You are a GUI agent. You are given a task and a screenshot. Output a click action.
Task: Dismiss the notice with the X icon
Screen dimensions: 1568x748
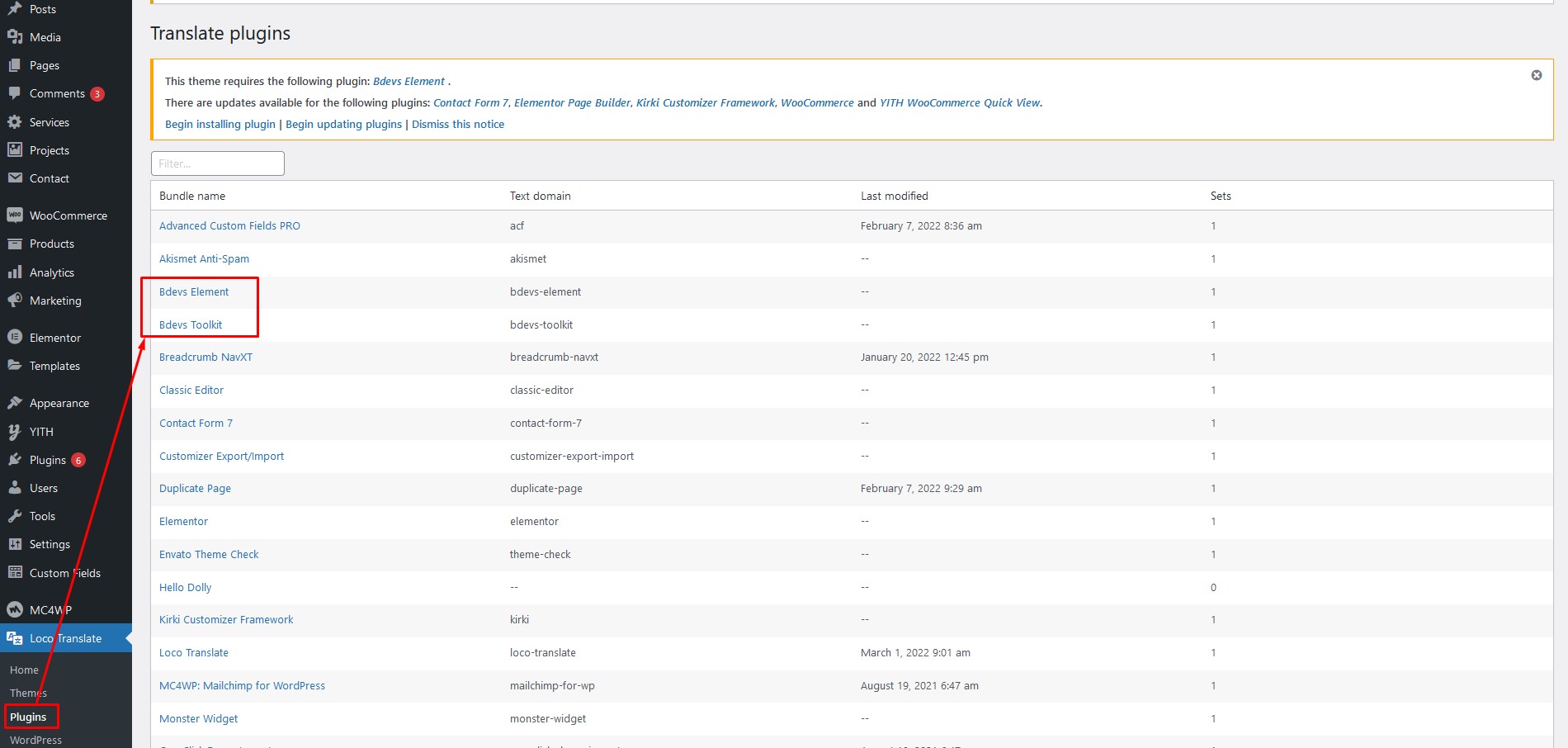1536,75
